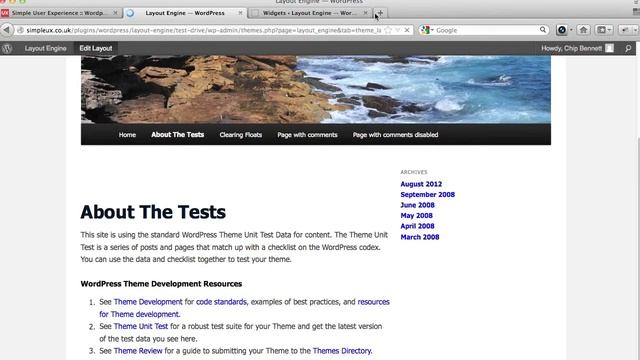
Task: Follow the Theme Development link
Action: [x=148, y=302]
